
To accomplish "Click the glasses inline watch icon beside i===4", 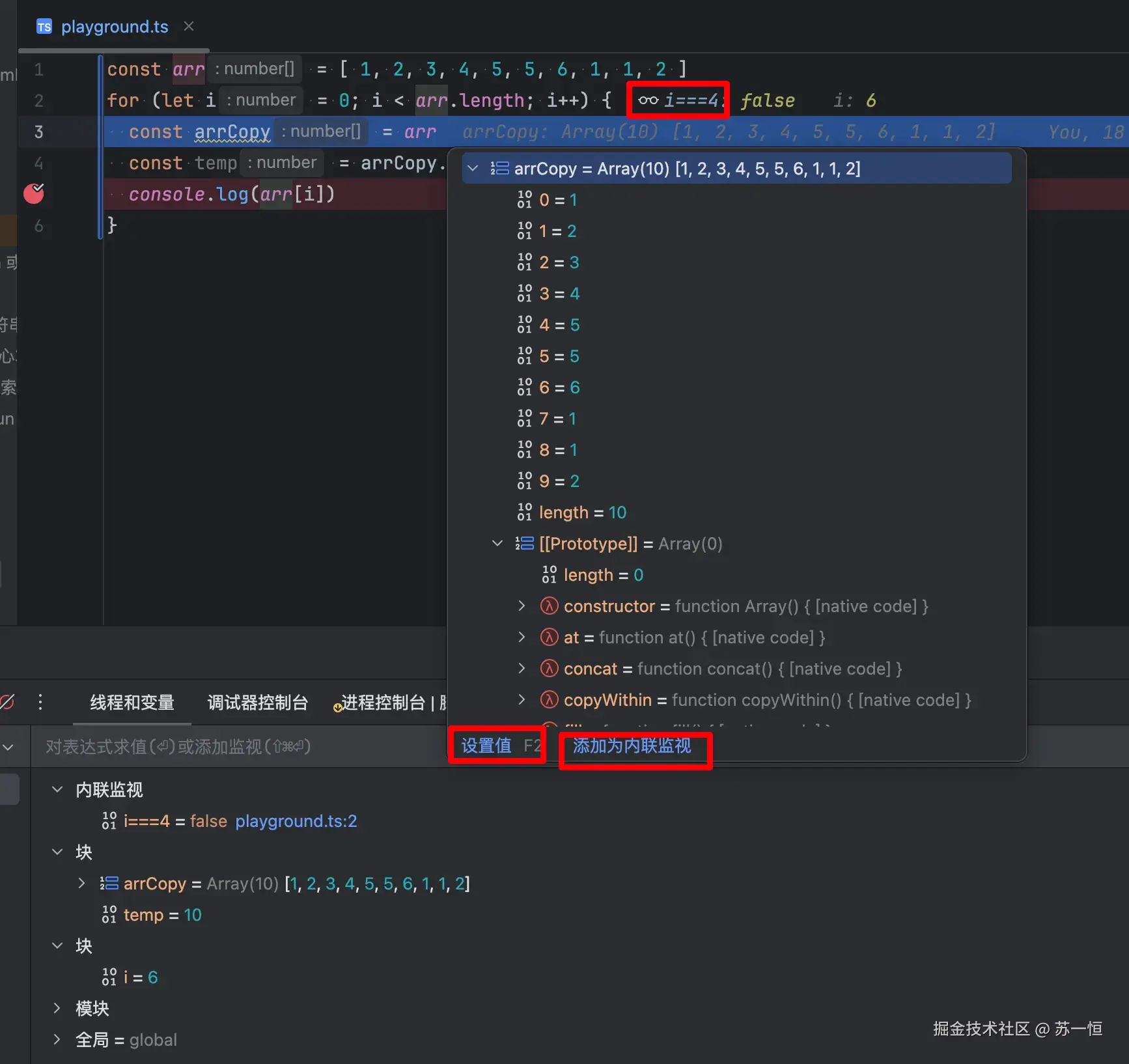I will coord(648,100).
